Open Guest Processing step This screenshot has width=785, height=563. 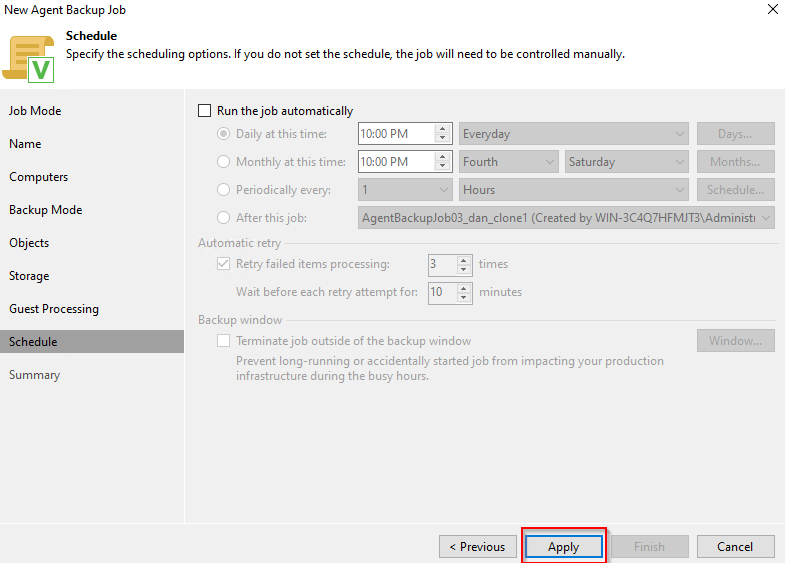point(54,309)
